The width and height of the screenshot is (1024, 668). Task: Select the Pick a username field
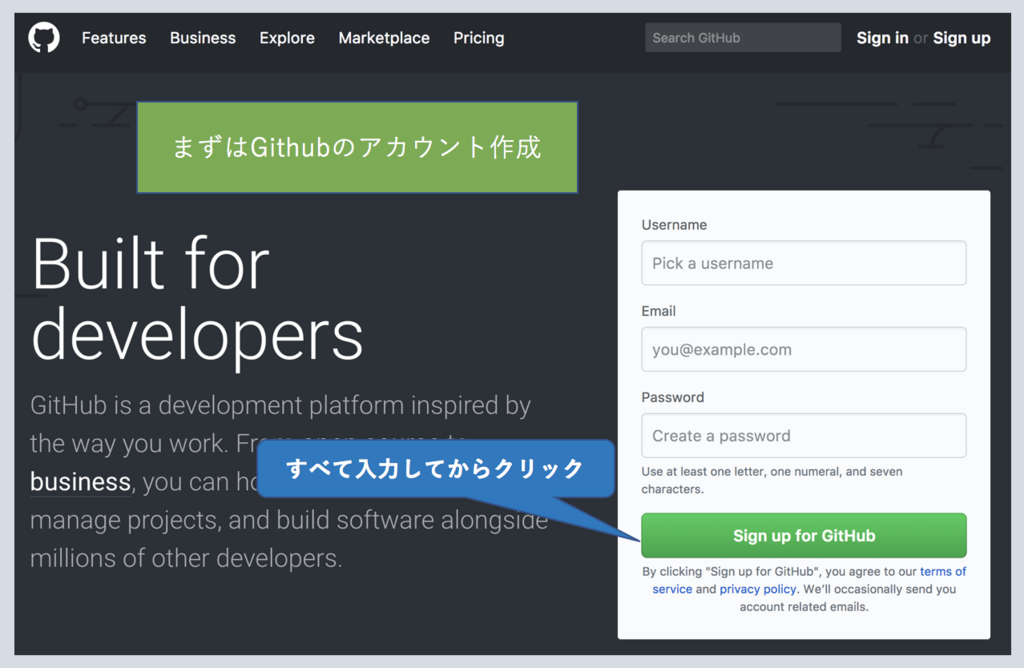pos(803,263)
